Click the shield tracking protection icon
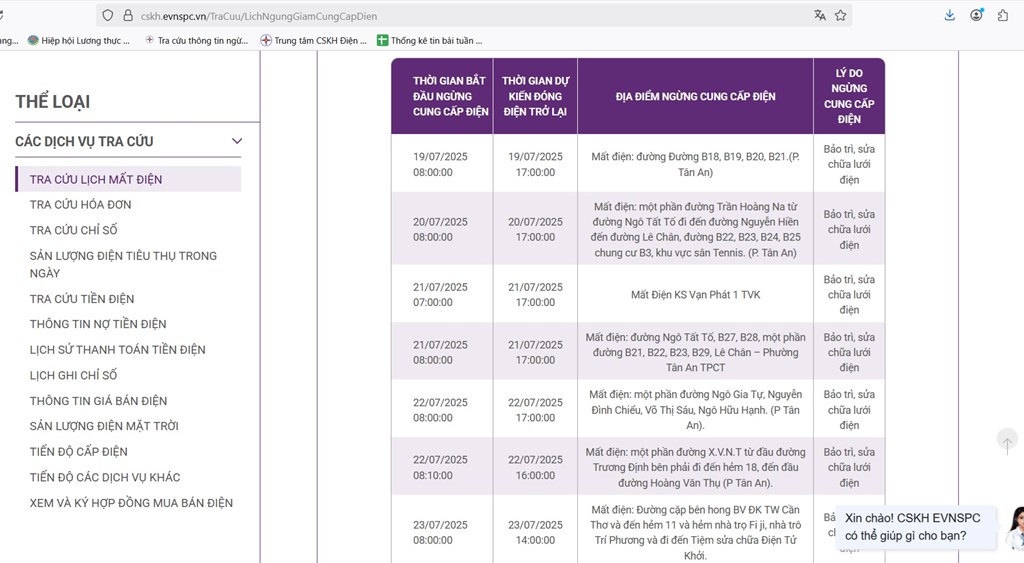This screenshot has height=563, width=1024. coord(108,16)
